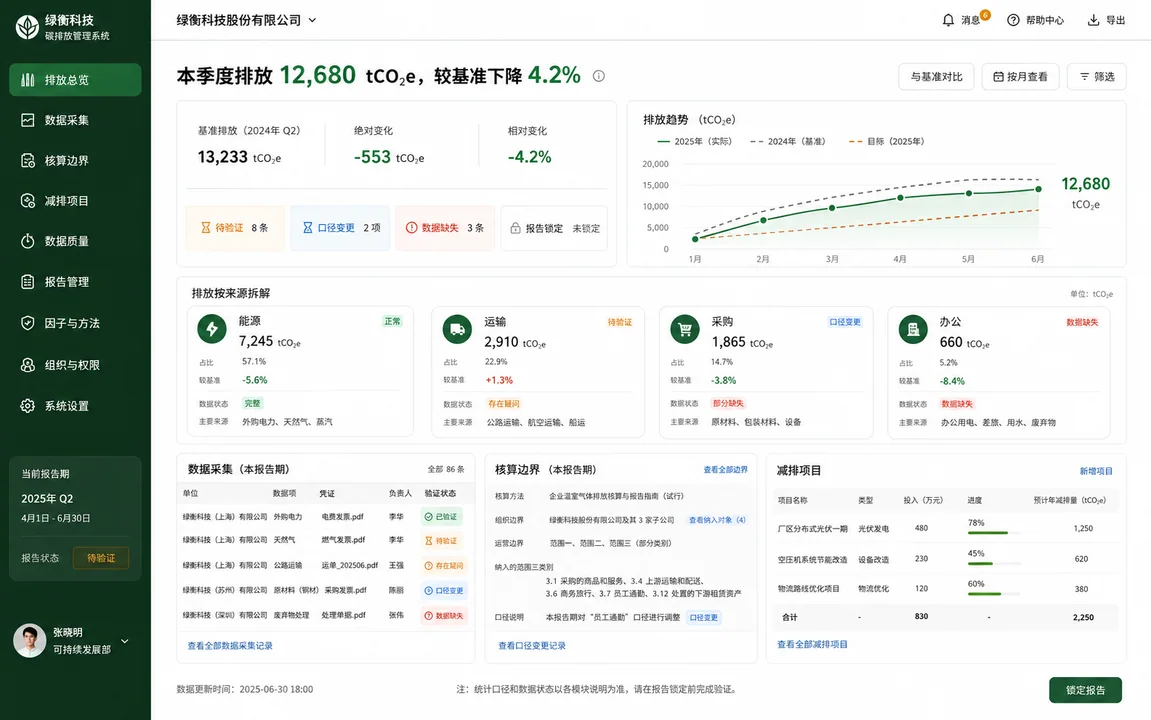Click the 与基准对比 button
Image resolution: width=1151 pixels, height=720 pixels.
point(936,76)
